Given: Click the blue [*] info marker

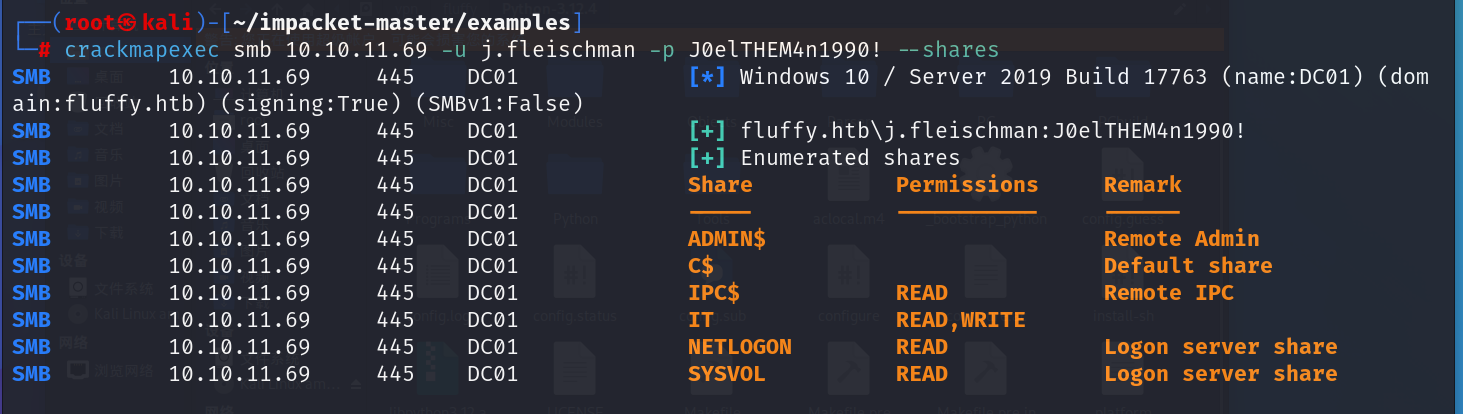Looking at the screenshot, I should (x=708, y=77).
